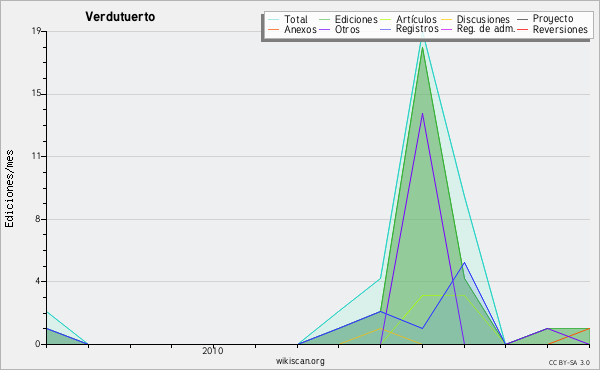
Task: Click the Verdutuerto chart title
Action: point(120,16)
